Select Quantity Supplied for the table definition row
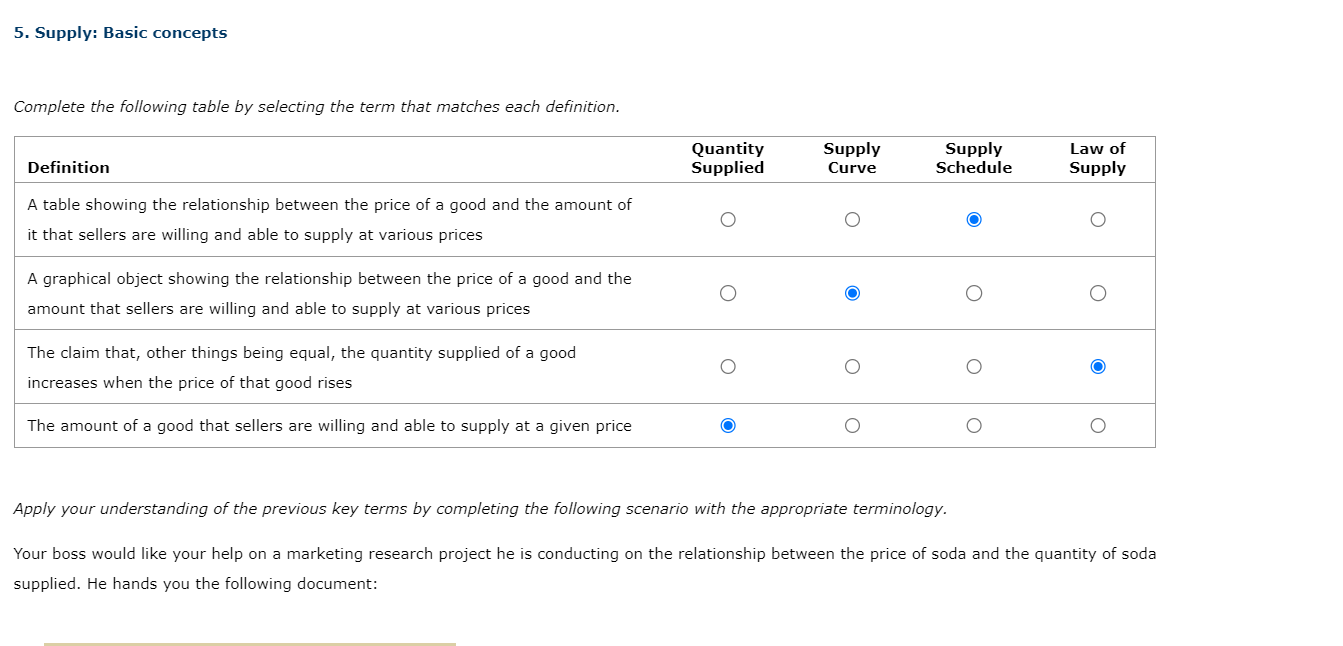This screenshot has width=1343, height=646. click(x=727, y=219)
